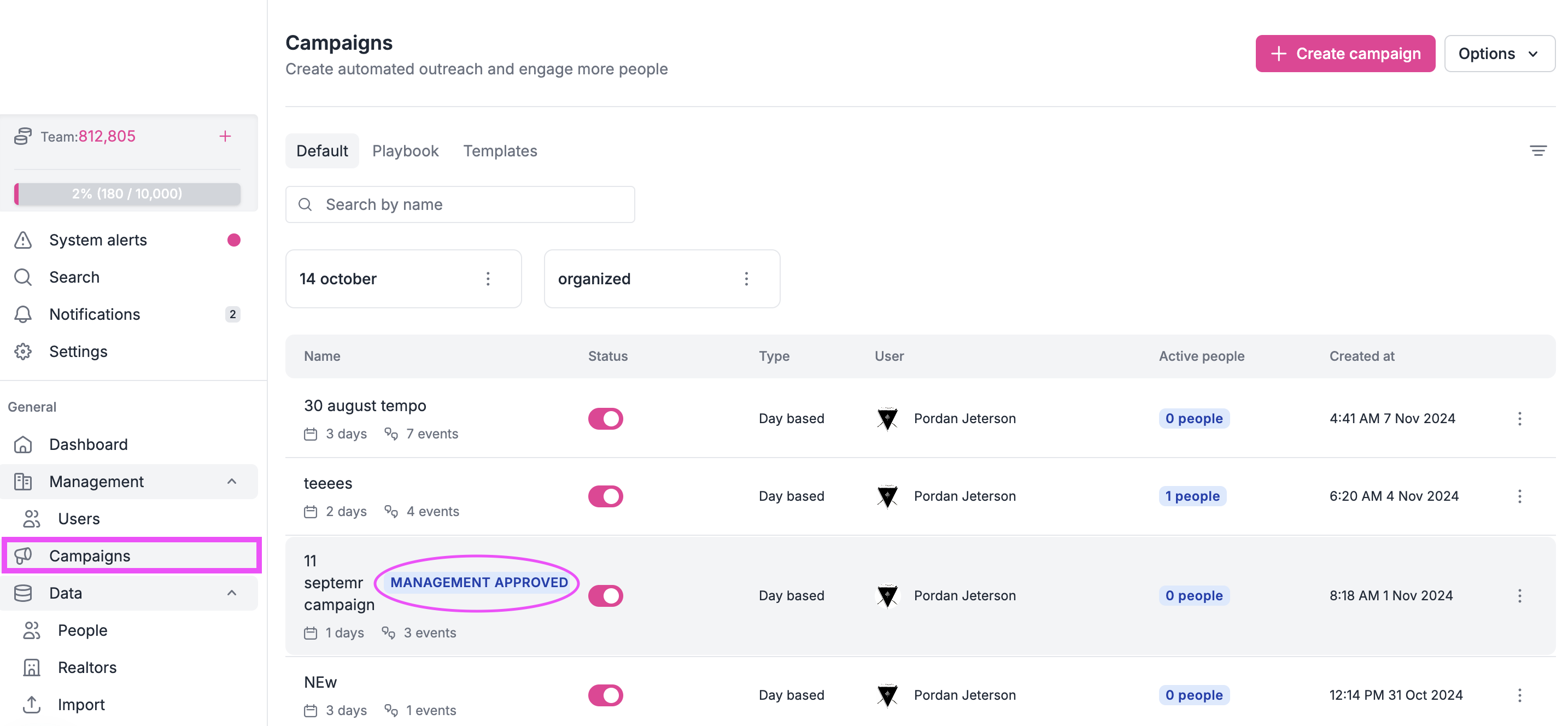The width and height of the screenshot is (1568, 726).
Task: Click the 0 people badge for NEw
Action: coord(1193,694)
